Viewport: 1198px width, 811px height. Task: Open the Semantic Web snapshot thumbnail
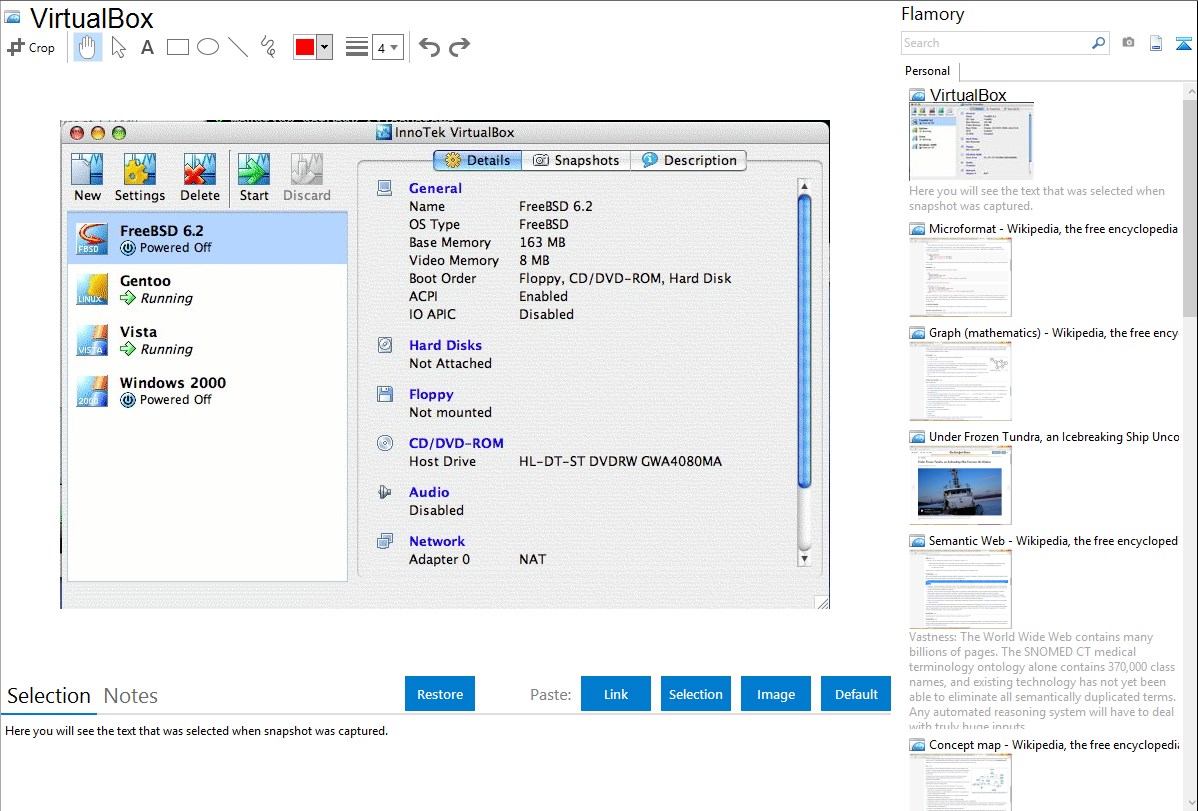coord(960,589)
